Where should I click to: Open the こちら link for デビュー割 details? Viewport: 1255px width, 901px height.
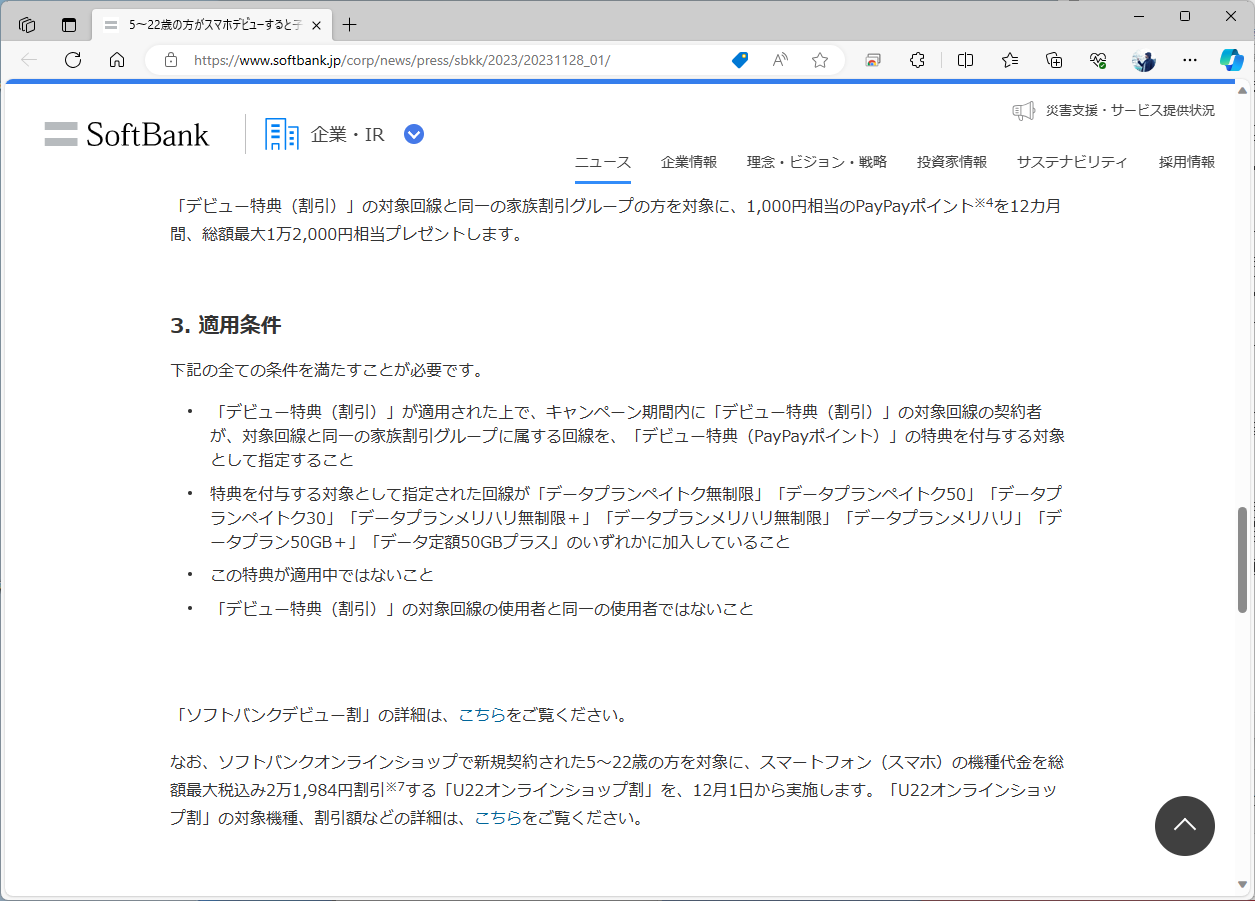point(477,715)
